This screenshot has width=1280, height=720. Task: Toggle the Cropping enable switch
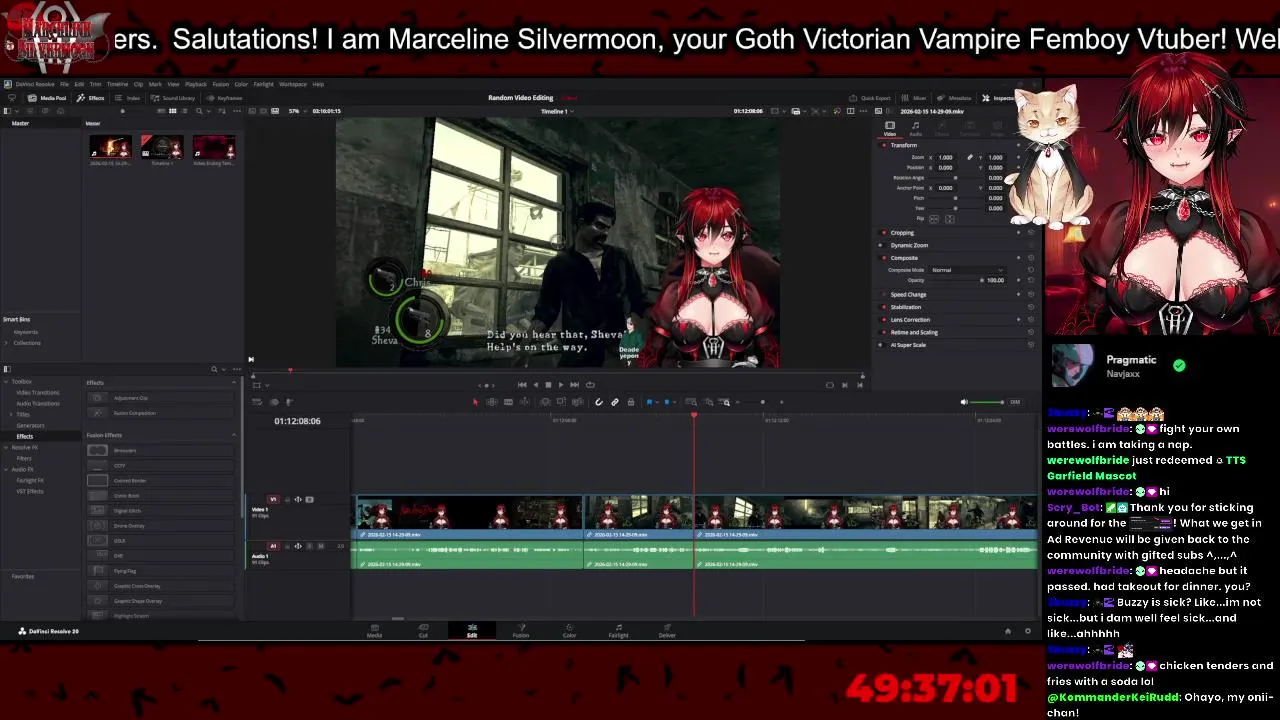(x=883, y=233)
